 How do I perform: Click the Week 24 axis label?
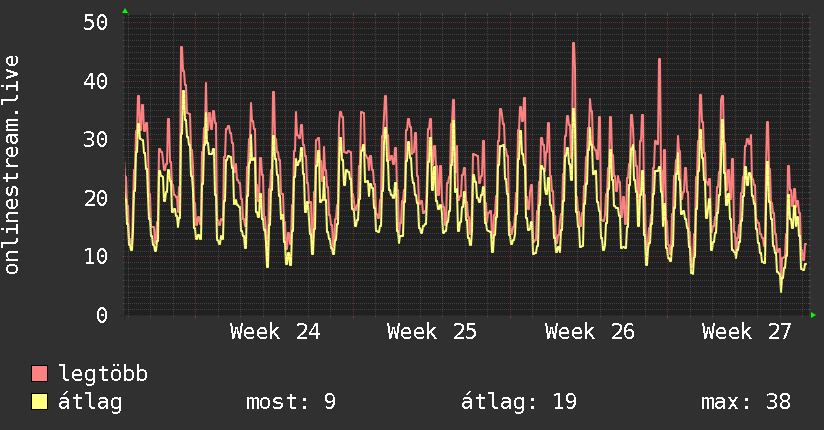click(x=275, y=332)
